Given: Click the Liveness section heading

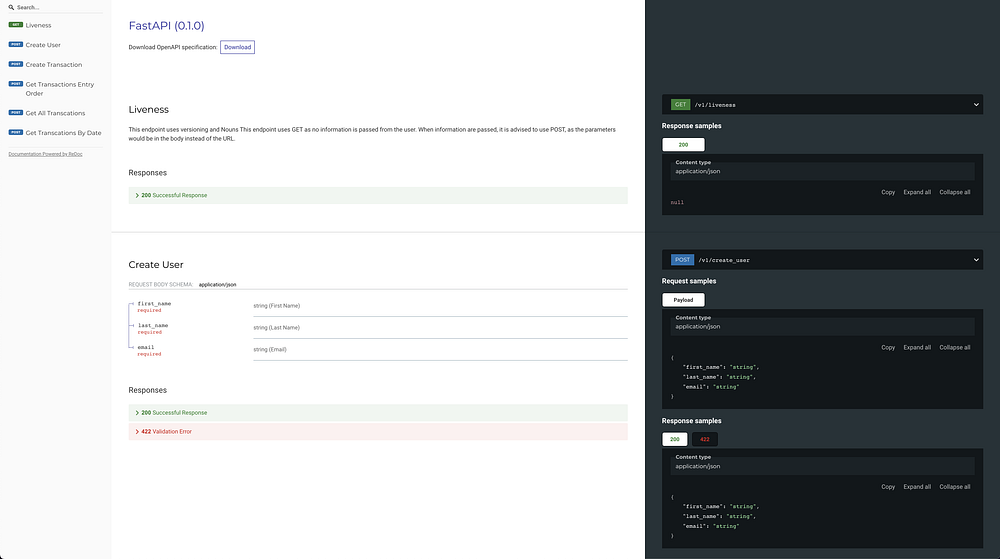Looking at the screenshot, I should (x=149, y=110).
